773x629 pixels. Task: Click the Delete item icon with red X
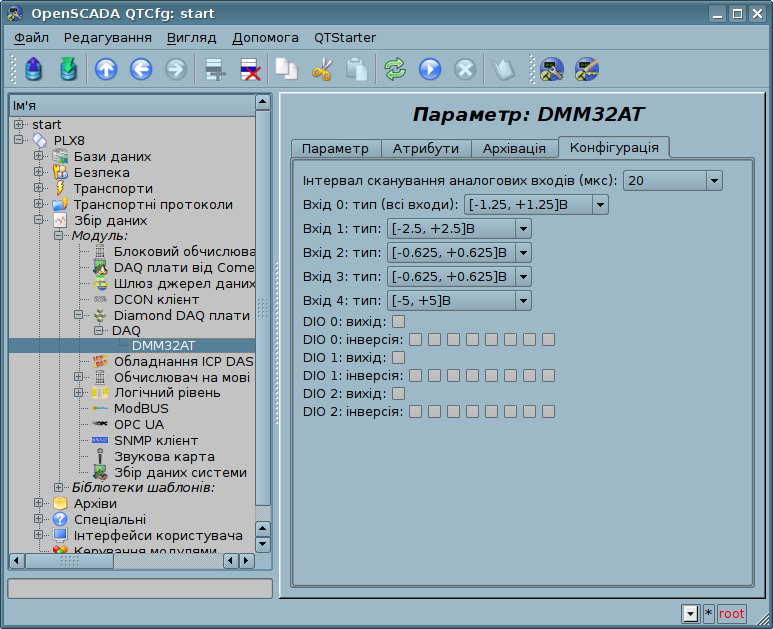pos(249,69)
